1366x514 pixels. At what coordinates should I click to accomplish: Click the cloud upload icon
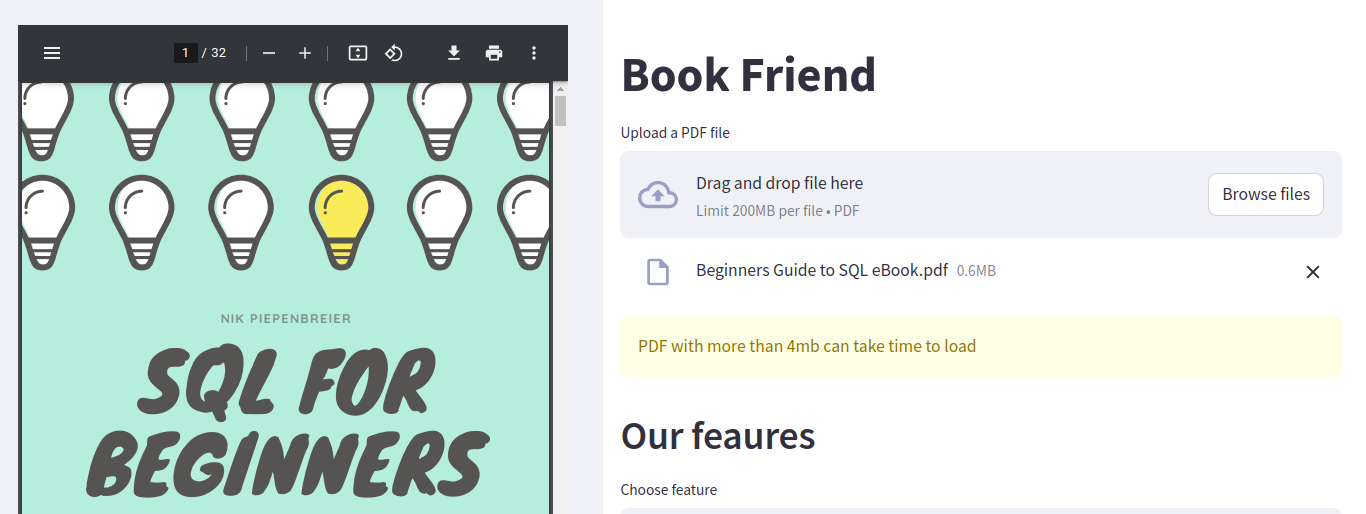658,194
